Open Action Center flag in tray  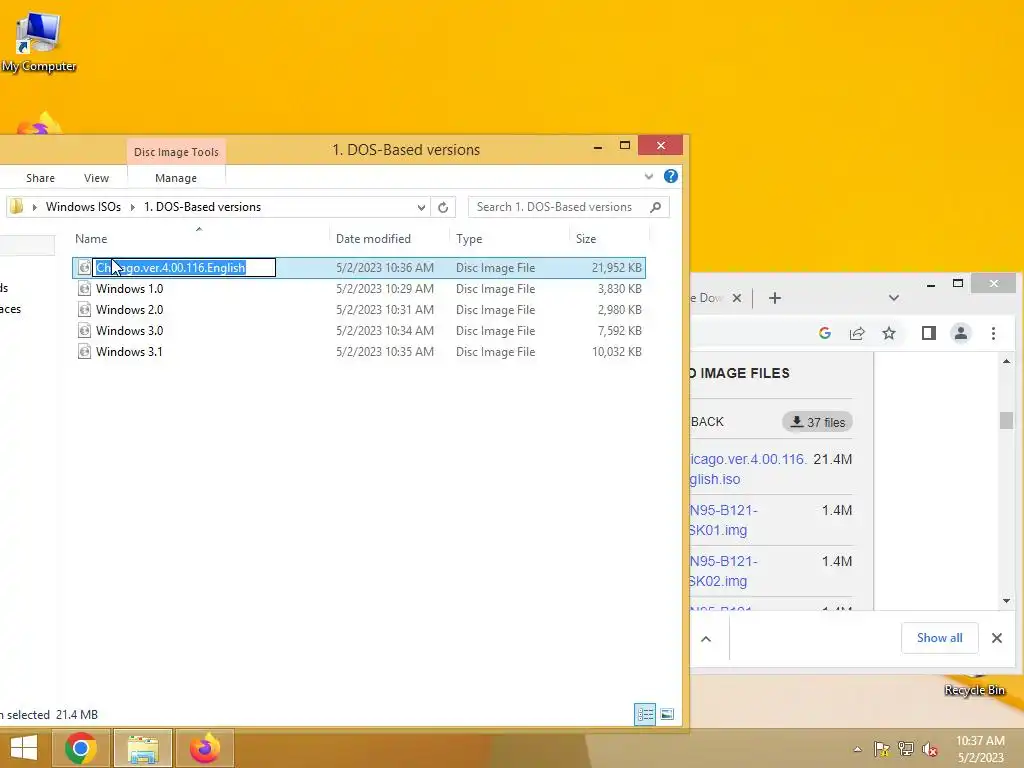pyautogui.click(x=881, y=749)
